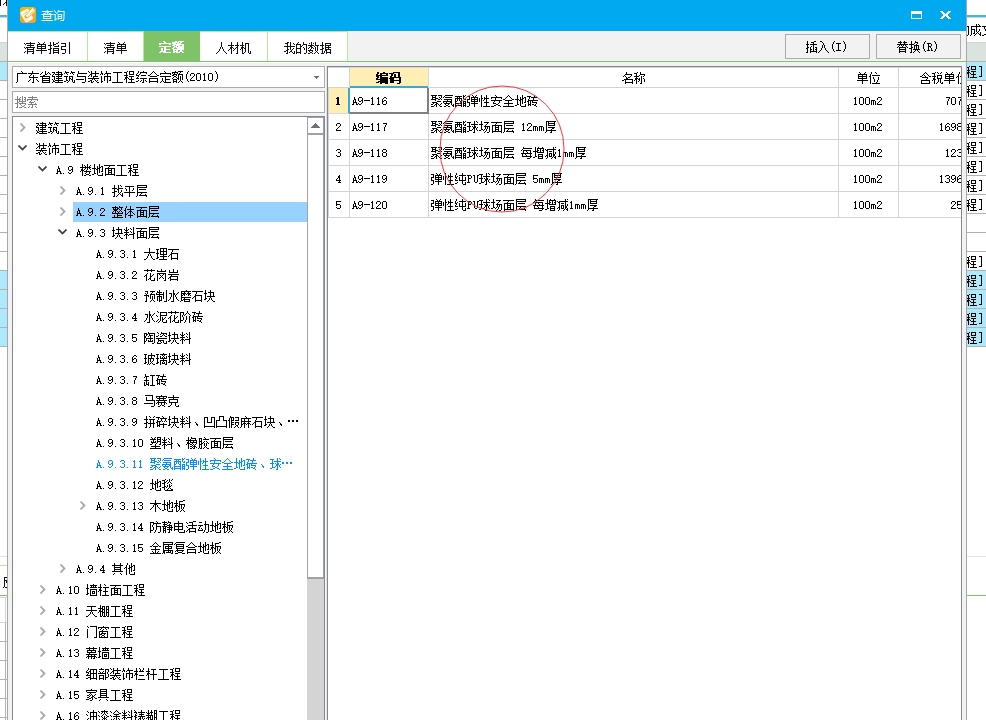Select A.9.3.11 聚氨酯弹性安全地砖 item
The image size is (986, 720).
tap(194, 464)
